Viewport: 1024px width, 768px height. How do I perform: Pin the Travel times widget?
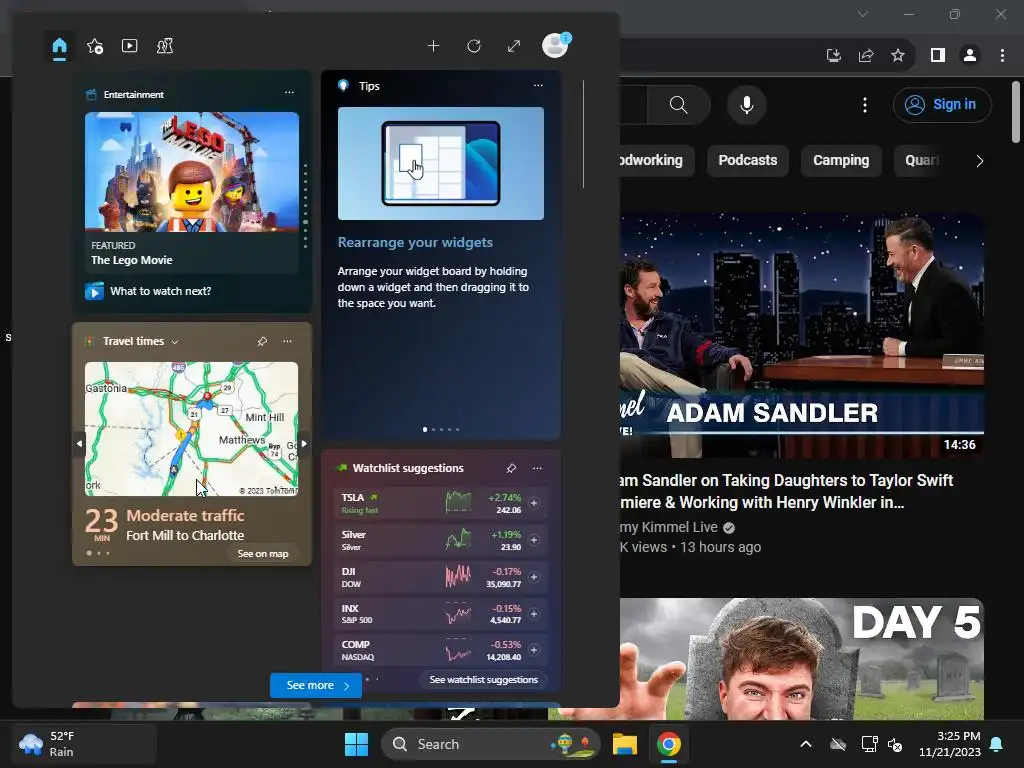tap(262, 341)
